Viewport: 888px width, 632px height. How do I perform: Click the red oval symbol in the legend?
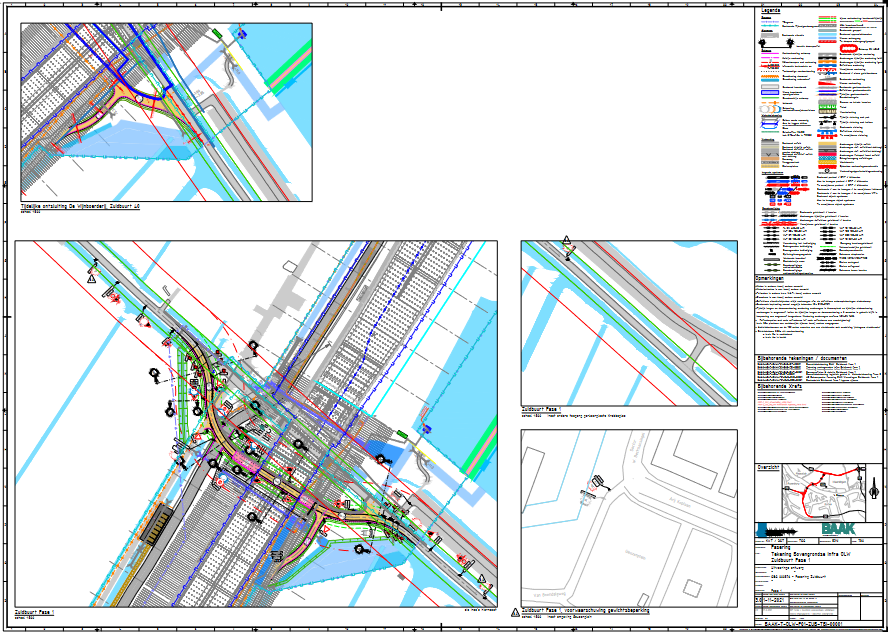pyautogui.click(x=847, y=47)
